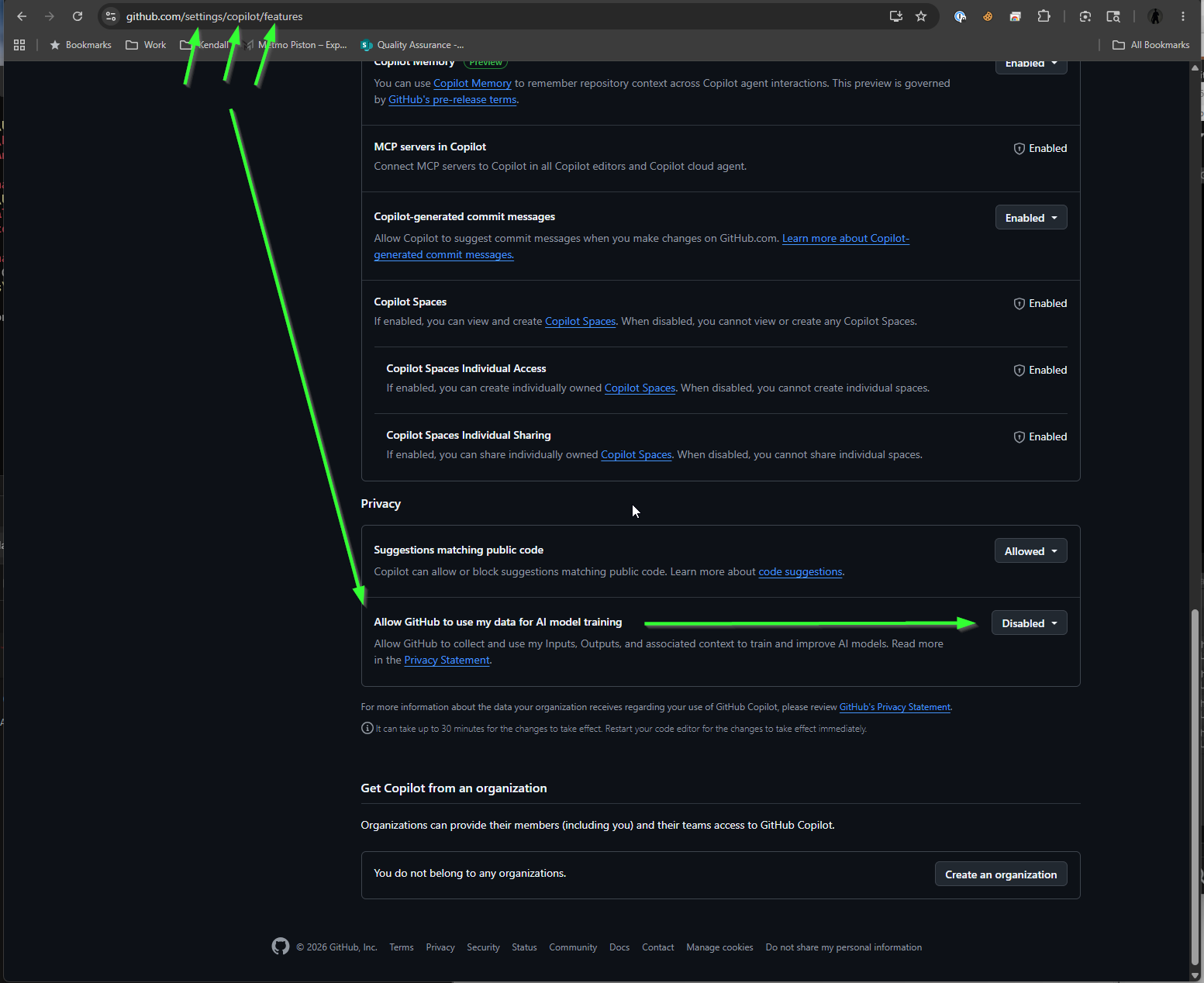Click Create an organization button
Screen dimensions: 1204x983
point(1001,874)
